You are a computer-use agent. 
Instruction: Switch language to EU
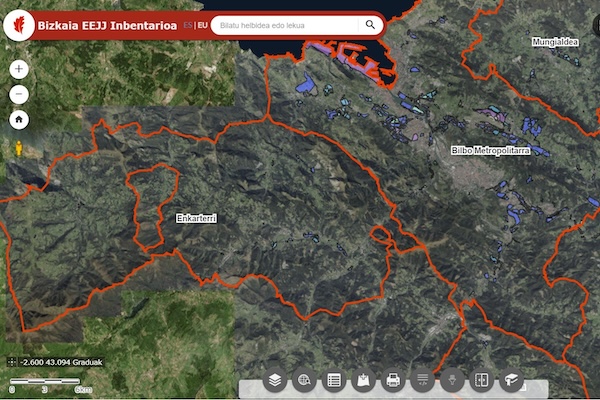click(203, 25)
